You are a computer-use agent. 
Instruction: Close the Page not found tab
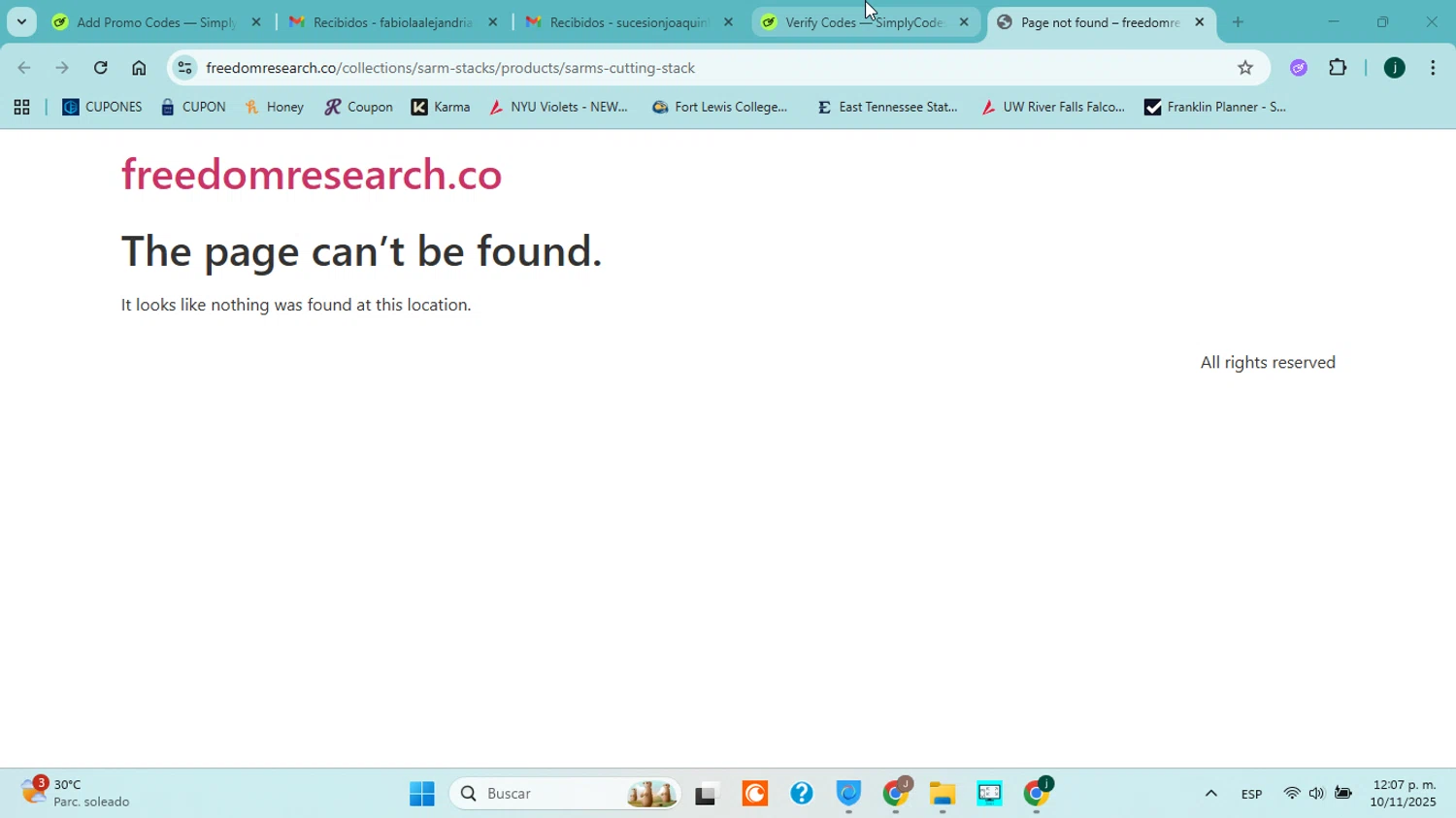(1200, 21)
